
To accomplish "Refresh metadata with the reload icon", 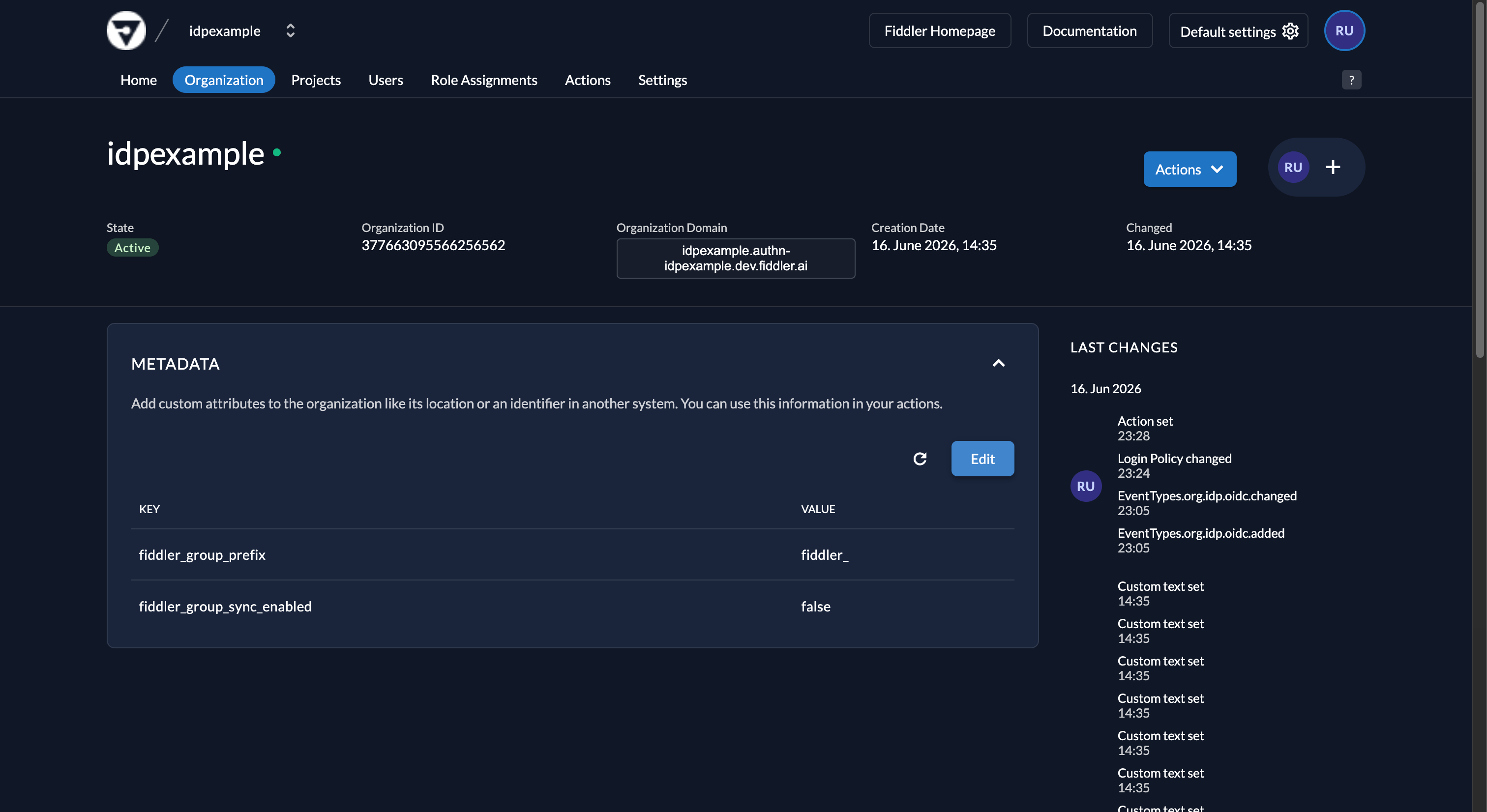I will click(920, 459).
